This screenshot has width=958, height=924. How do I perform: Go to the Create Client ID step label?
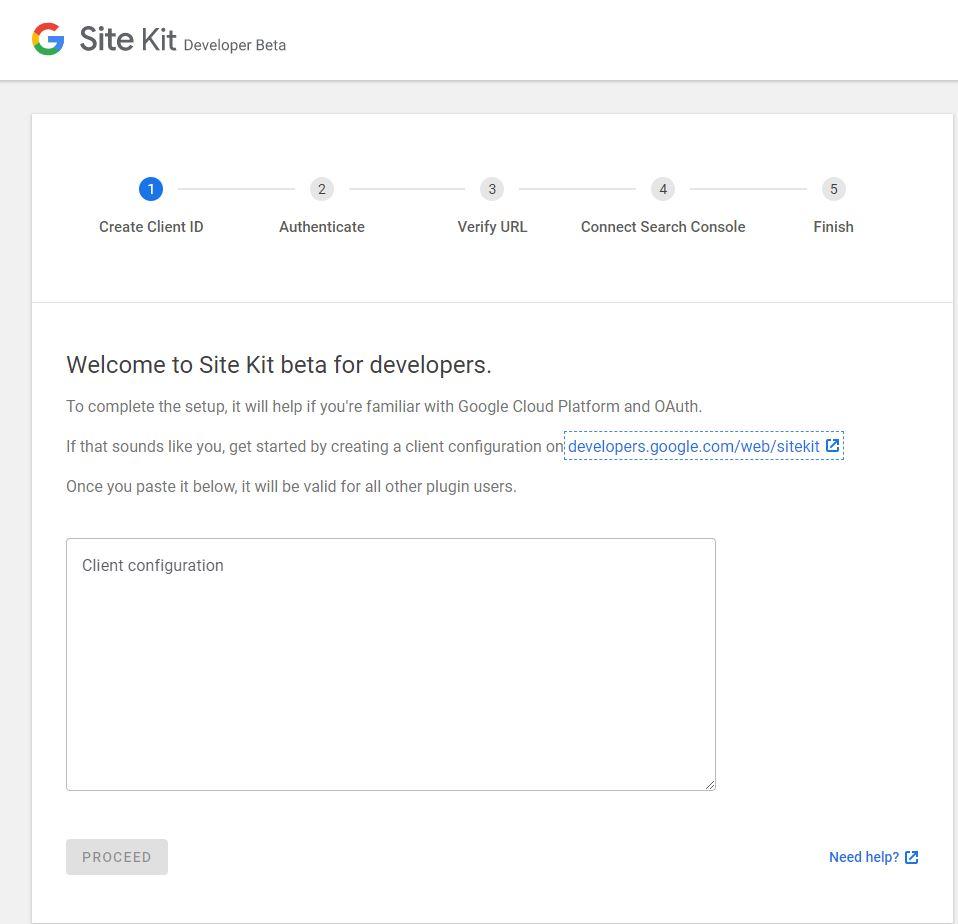coord(151,227)
